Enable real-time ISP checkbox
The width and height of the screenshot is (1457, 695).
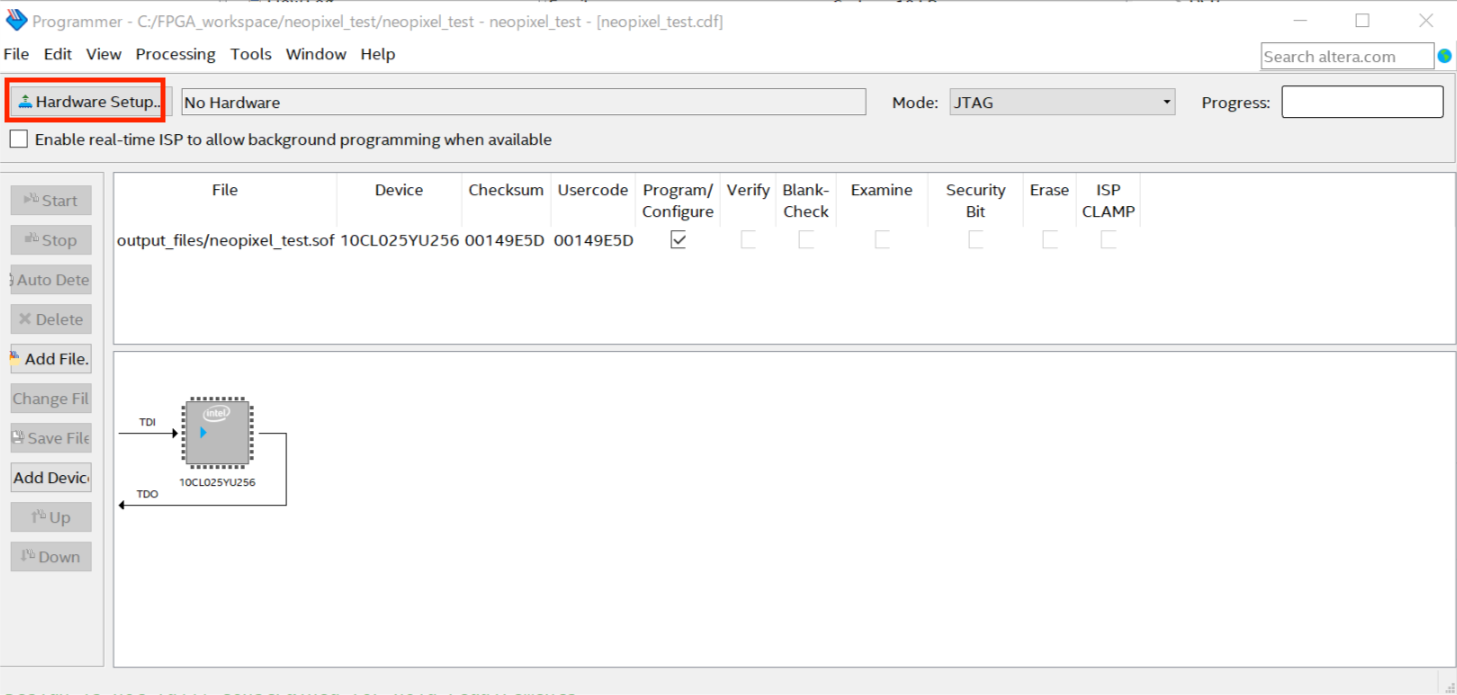click(x=19, y=140)
